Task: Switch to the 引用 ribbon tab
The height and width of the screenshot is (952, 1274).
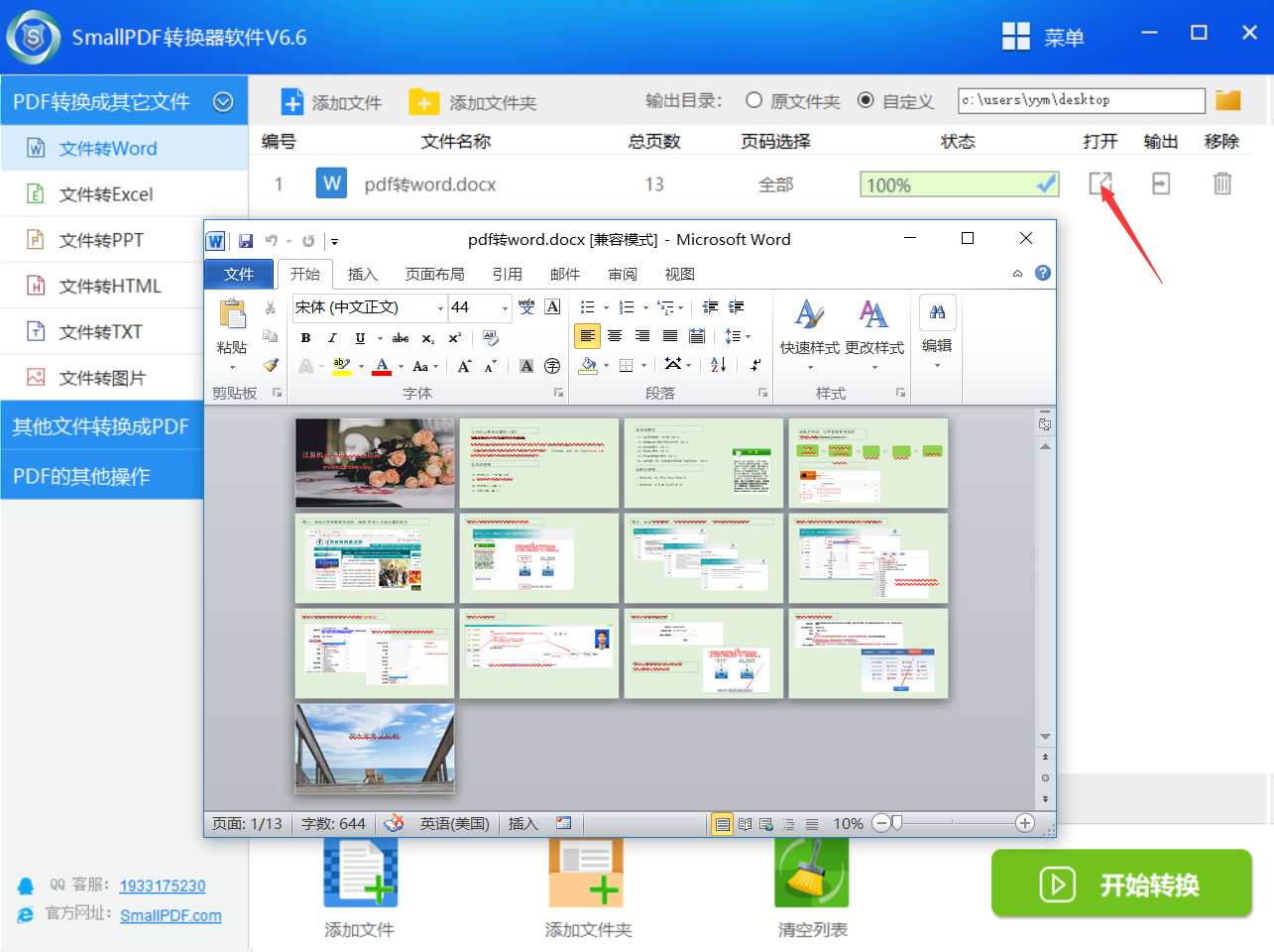Action: coord(508,274)
